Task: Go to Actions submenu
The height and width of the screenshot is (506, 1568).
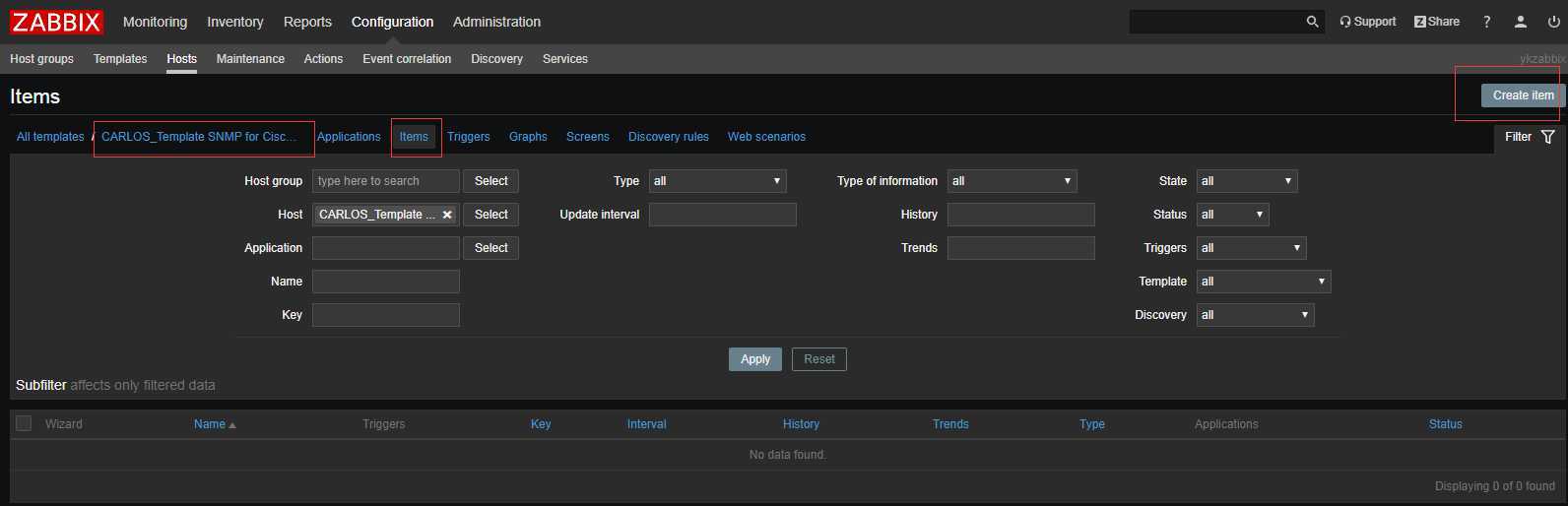Action: click(323, 59)
